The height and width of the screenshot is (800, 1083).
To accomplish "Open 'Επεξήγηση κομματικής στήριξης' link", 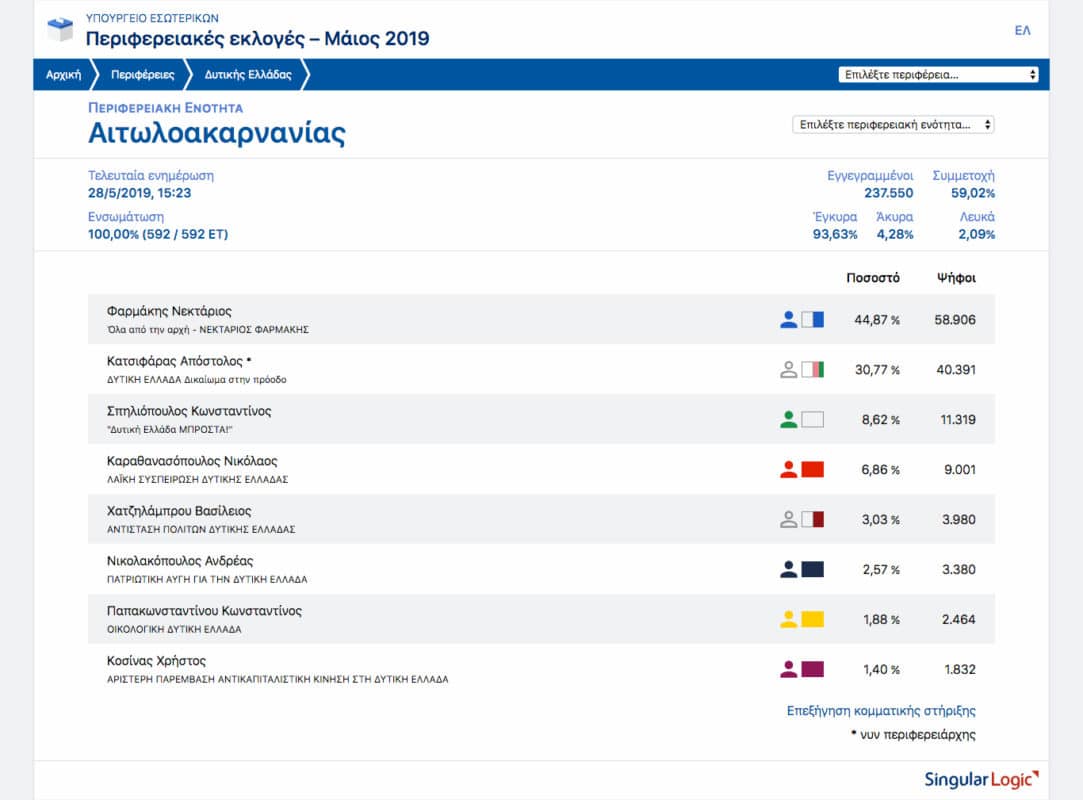I will (x=881, y=711).
